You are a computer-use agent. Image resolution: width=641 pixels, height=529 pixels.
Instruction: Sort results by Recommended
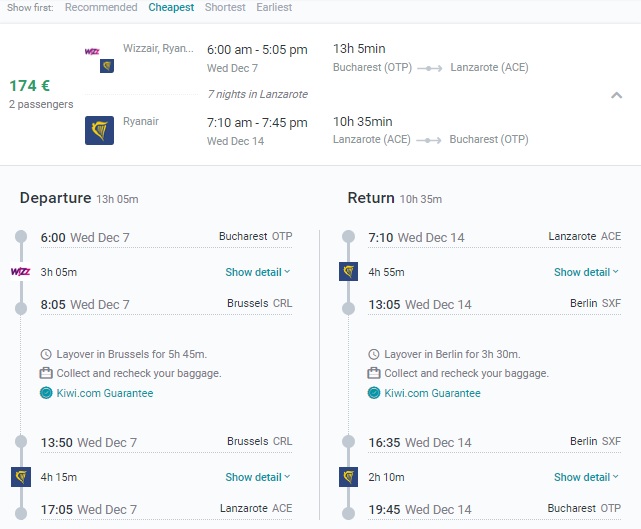tap(101, 8)
